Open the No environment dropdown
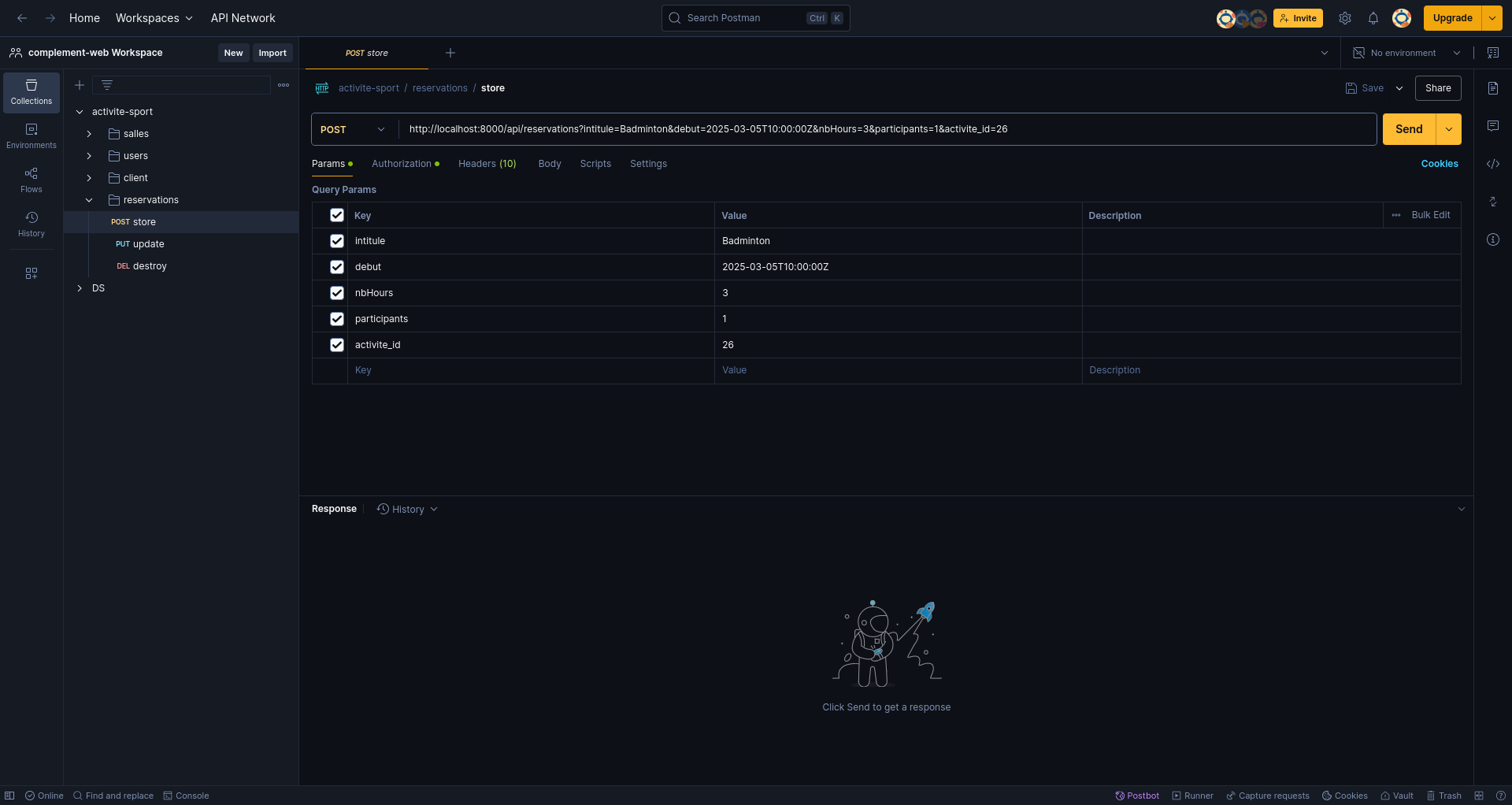 [x=1406, y=53]
